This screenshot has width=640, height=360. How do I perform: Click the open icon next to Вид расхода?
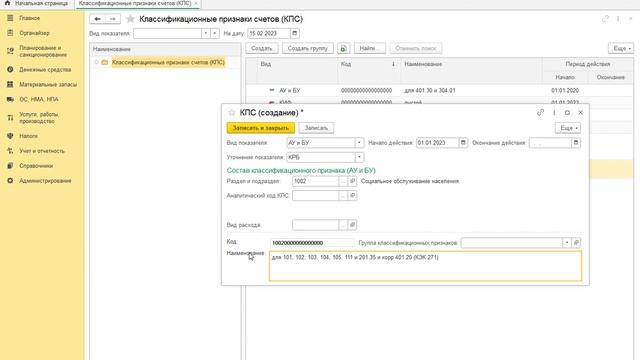pyautogui.click(x=352, y=225)
